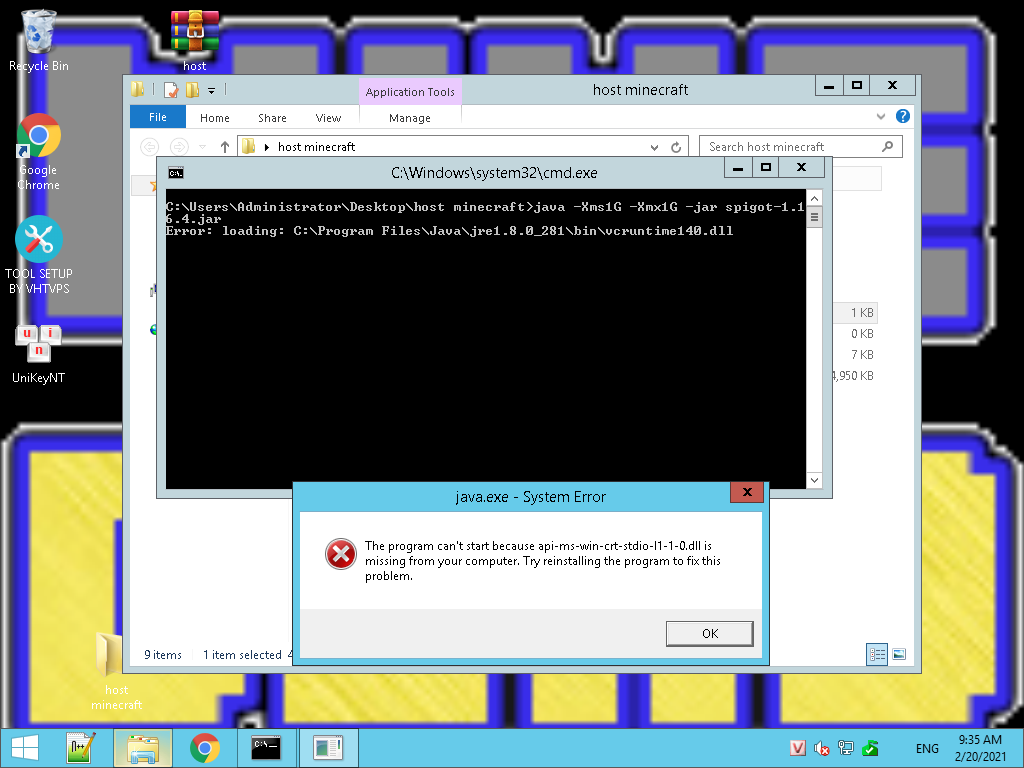Image resolution: width=1024 pixels, height=768 pixels.
Task: Select TOOL SETUP BY VHTVPS desktop icon
Action: point(39,255)
